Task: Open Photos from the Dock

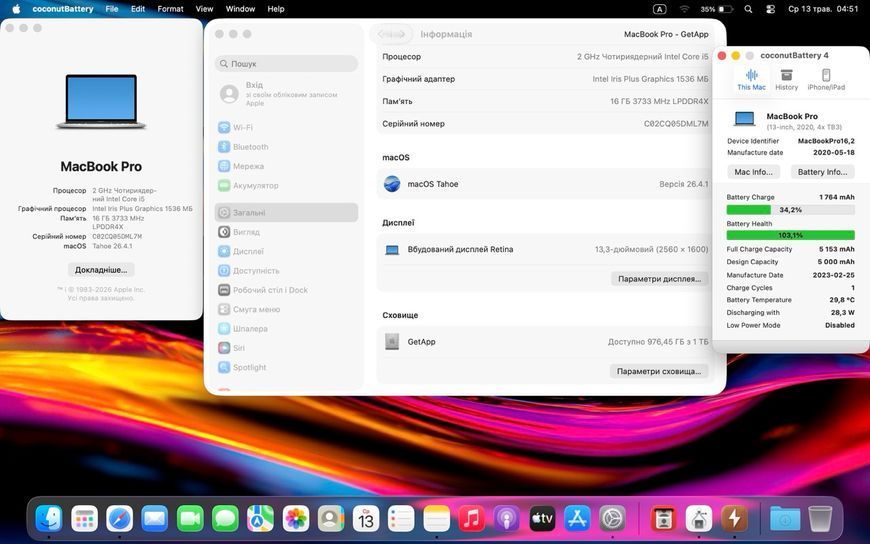Action: (296, 519)
